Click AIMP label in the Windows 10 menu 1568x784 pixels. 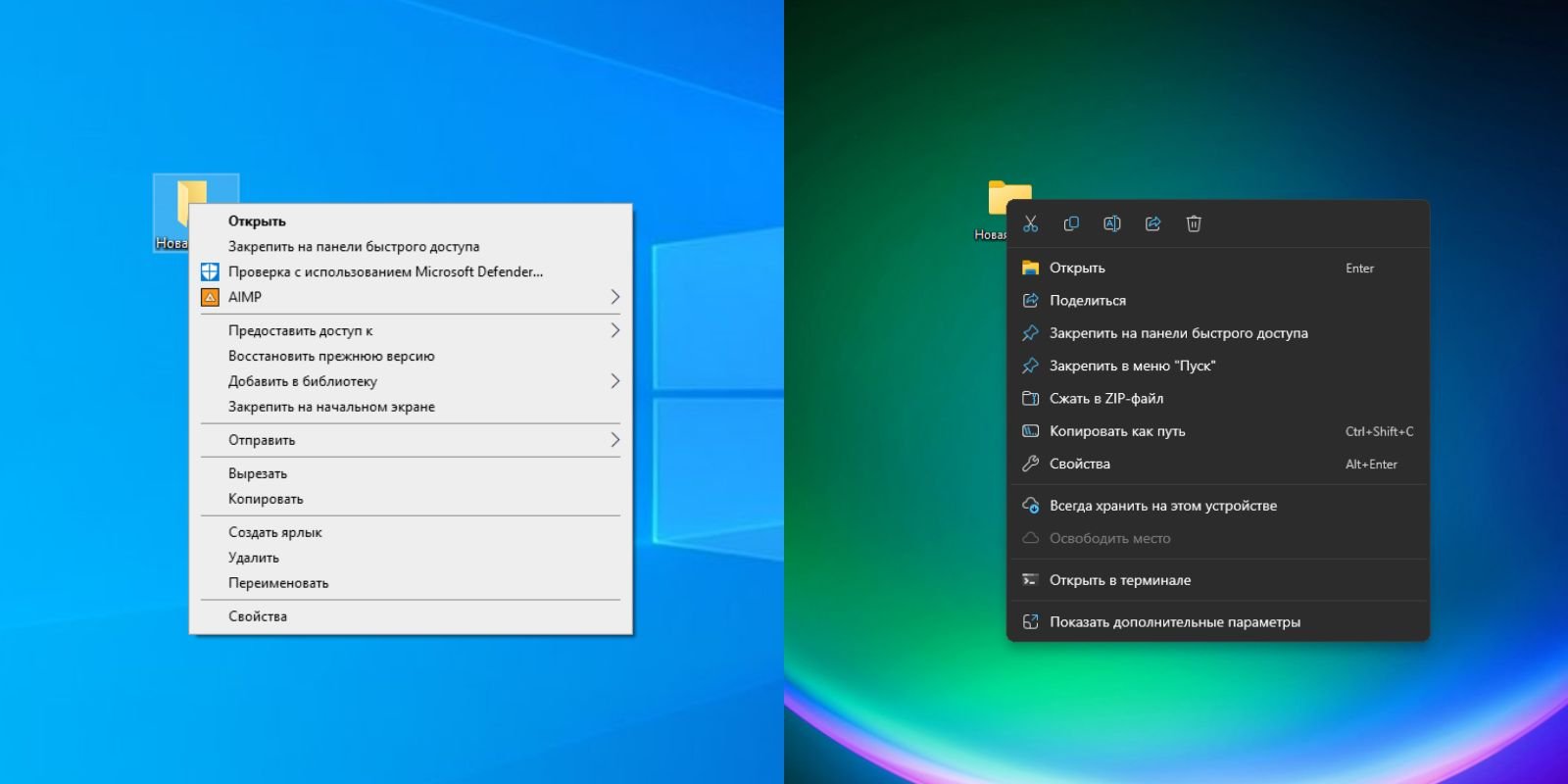pos(245,297)
